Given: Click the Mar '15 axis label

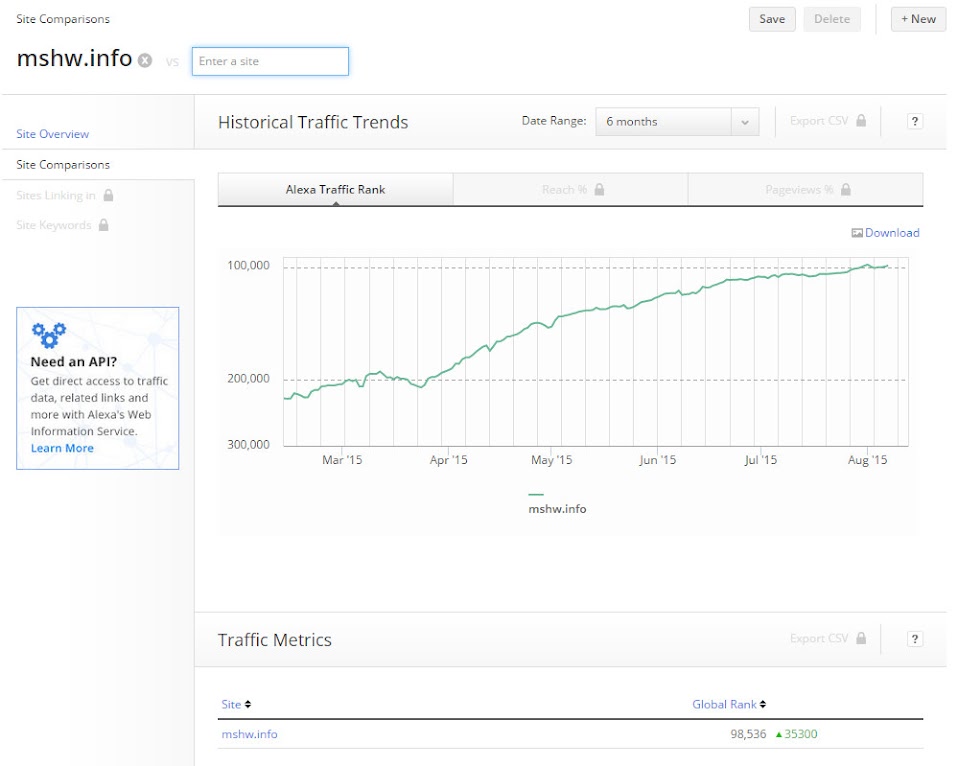Looking at the screenshot, I should click(342, 460).
